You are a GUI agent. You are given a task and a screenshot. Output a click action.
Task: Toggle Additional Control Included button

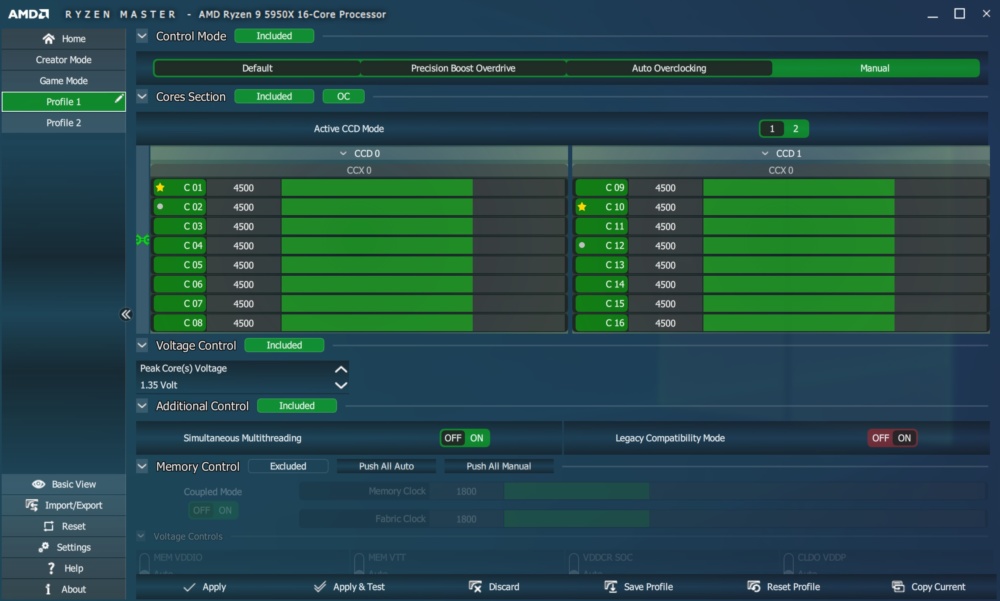click(297, 406)
